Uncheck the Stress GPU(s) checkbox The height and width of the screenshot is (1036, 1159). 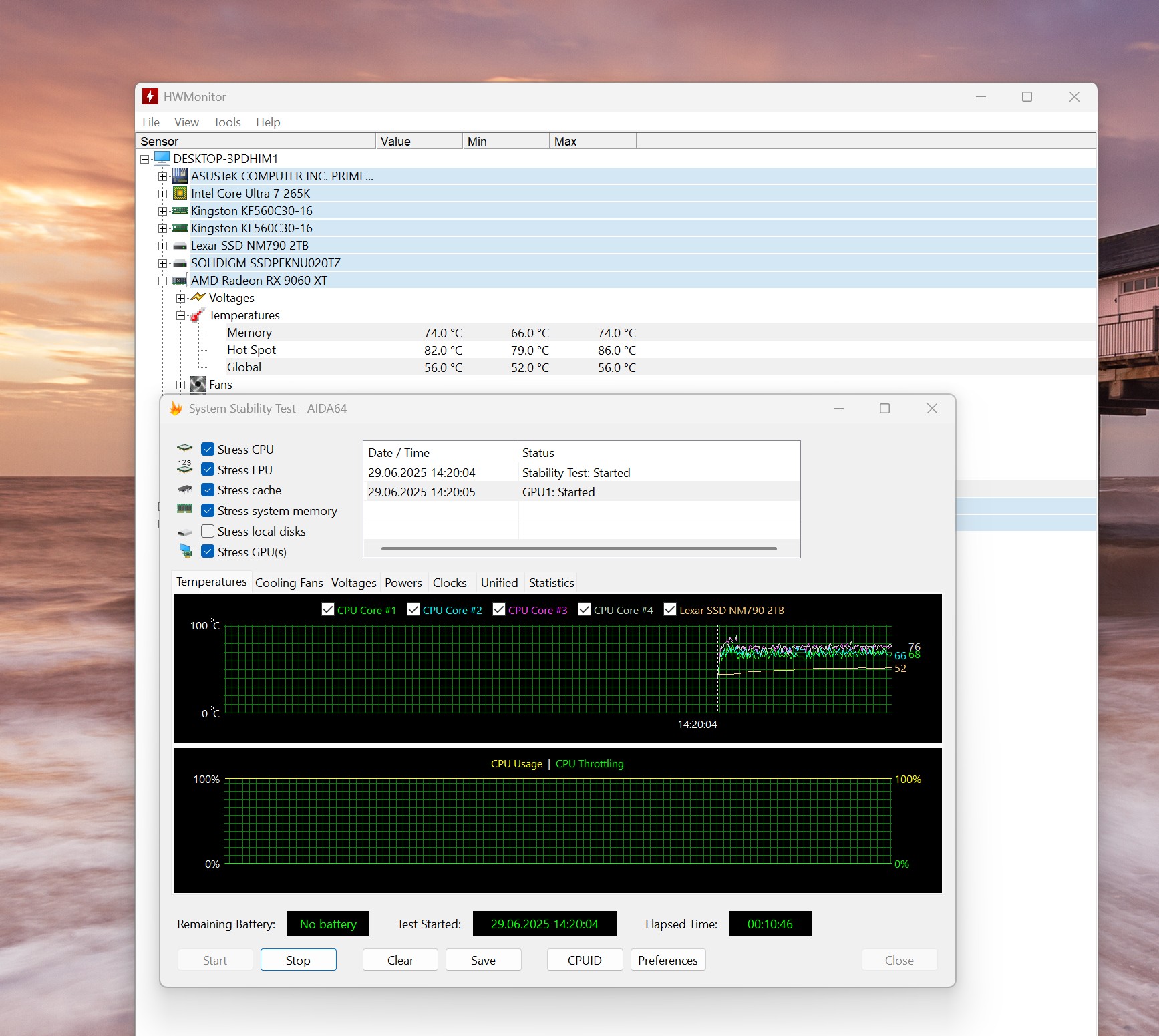click(x=208, y=552)
